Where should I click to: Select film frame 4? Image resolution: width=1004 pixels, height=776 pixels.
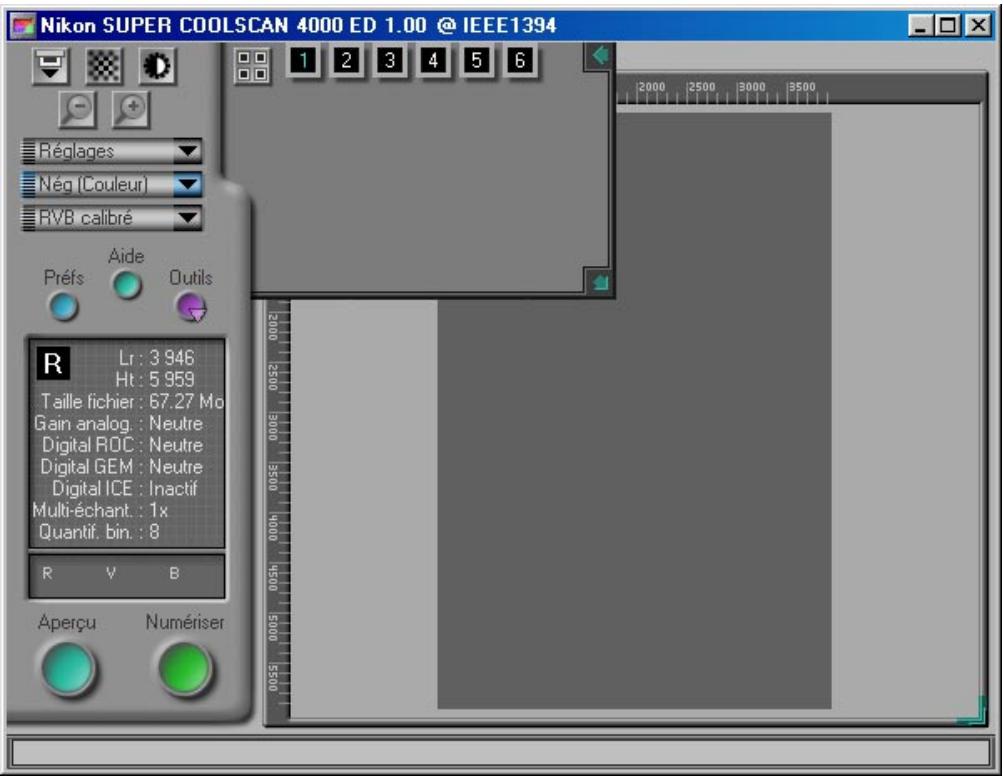433,61
